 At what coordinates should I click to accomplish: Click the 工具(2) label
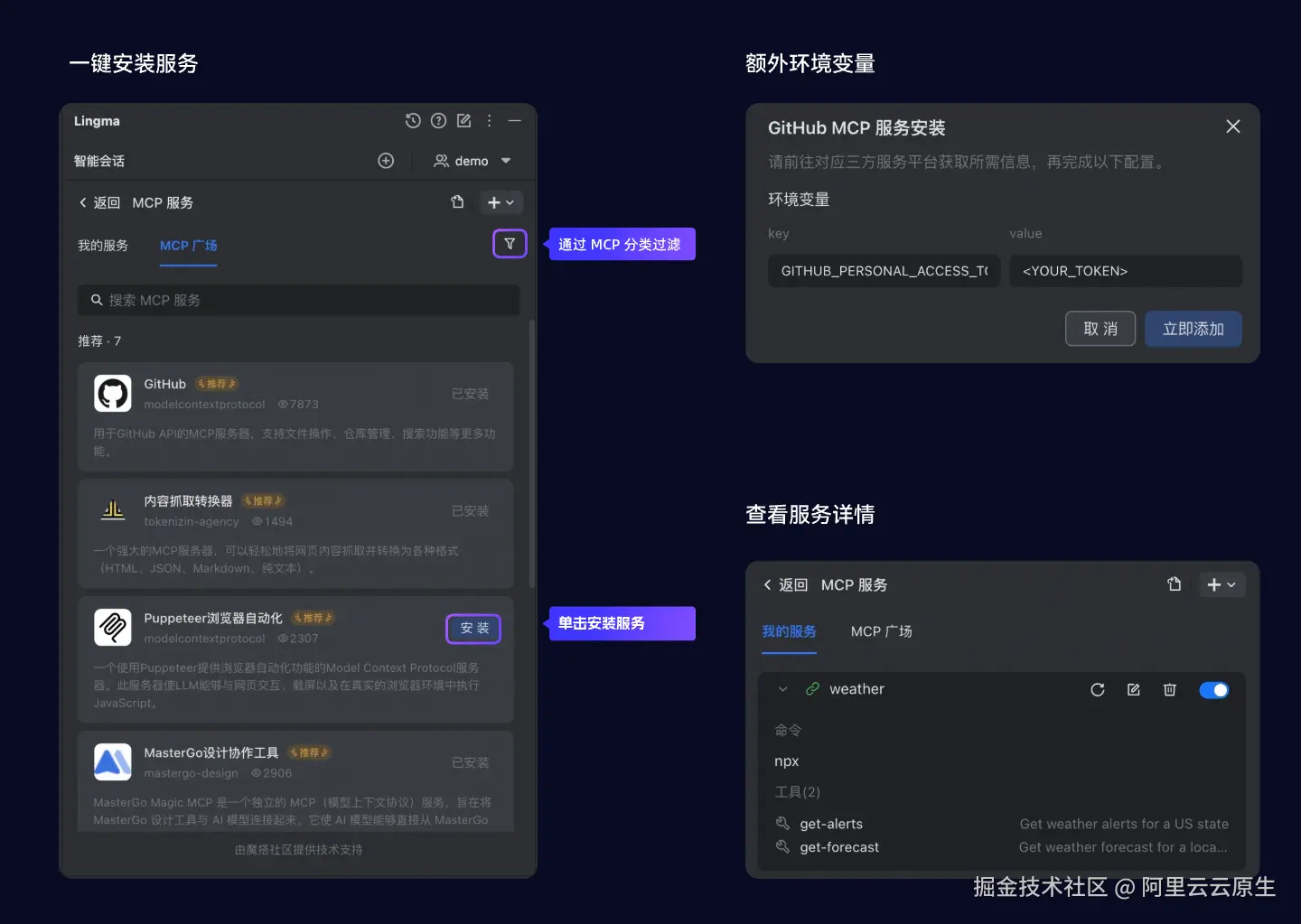point(798,792)
